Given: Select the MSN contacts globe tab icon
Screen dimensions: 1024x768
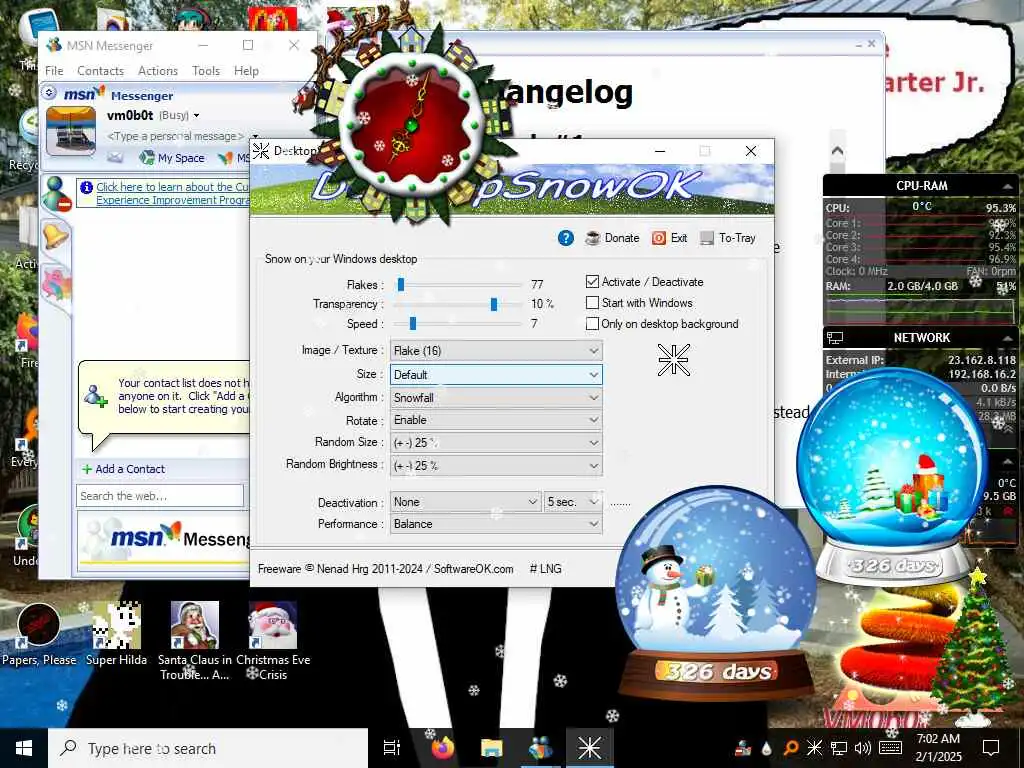Looking at the screenshot, I should (x=56, y=194).
